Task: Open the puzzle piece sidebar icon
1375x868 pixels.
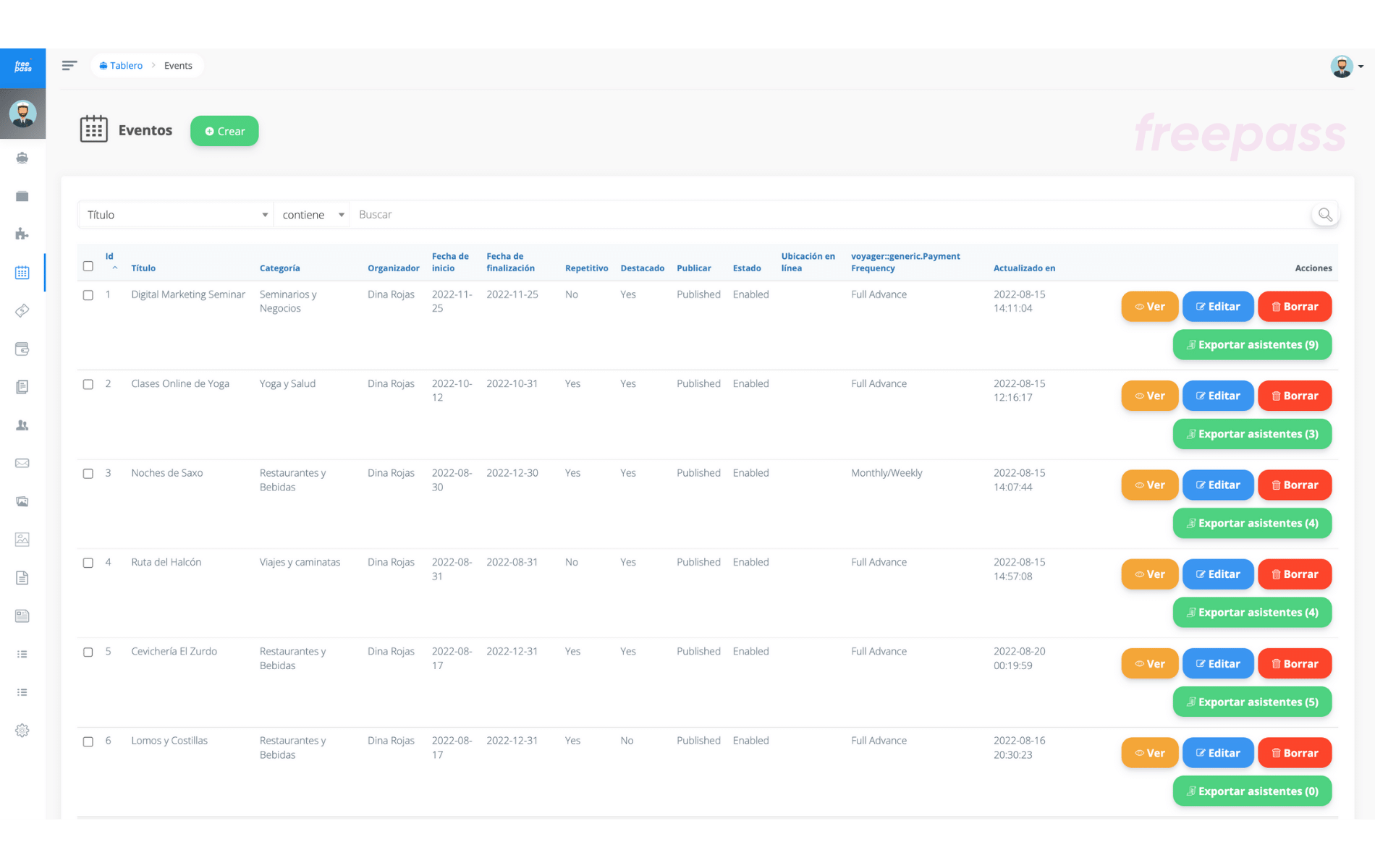Action: pyautogui.click(x=22, y=234)
